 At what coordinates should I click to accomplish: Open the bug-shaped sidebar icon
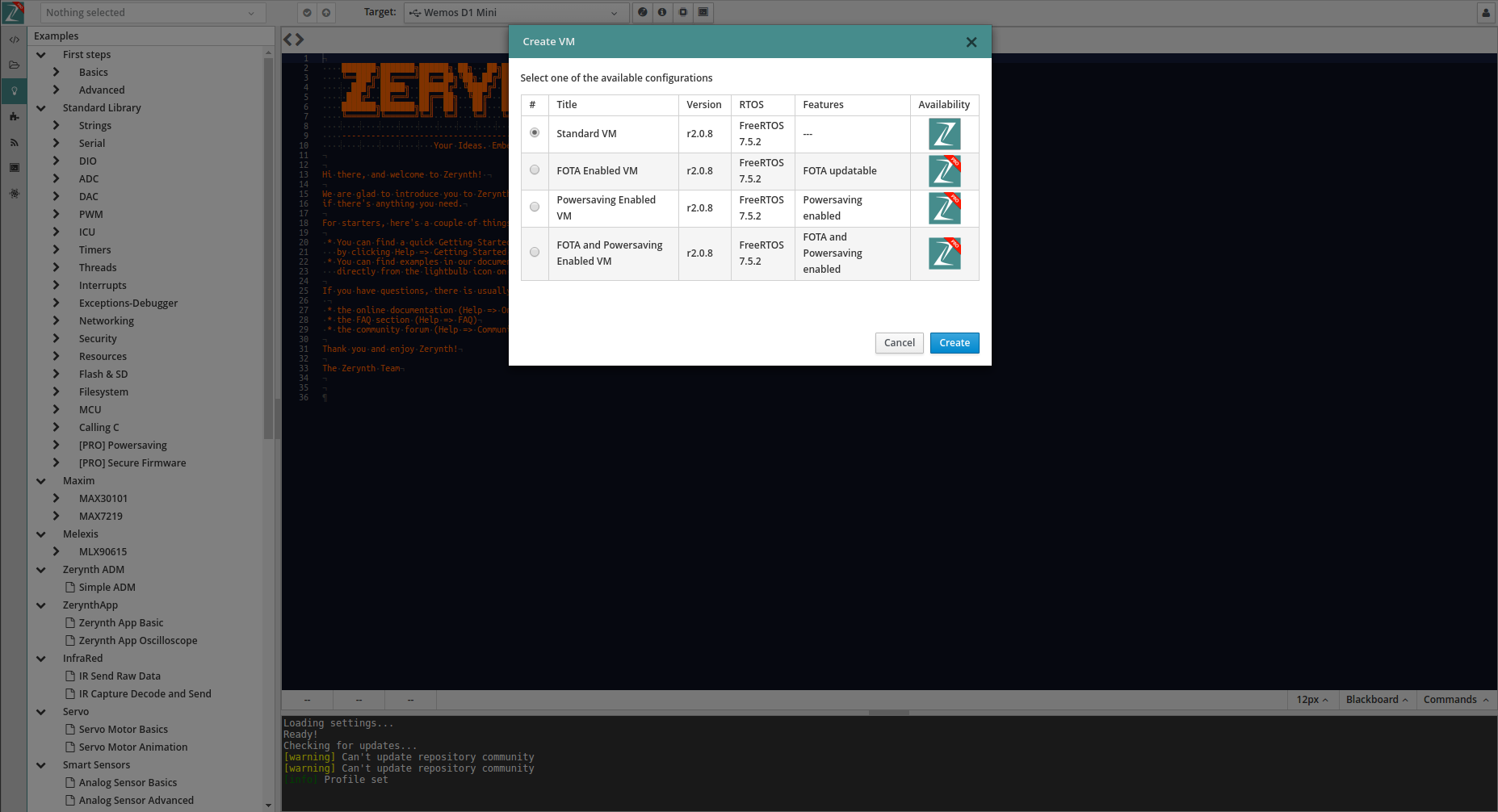pyautogui.click(x=14, y=194)
